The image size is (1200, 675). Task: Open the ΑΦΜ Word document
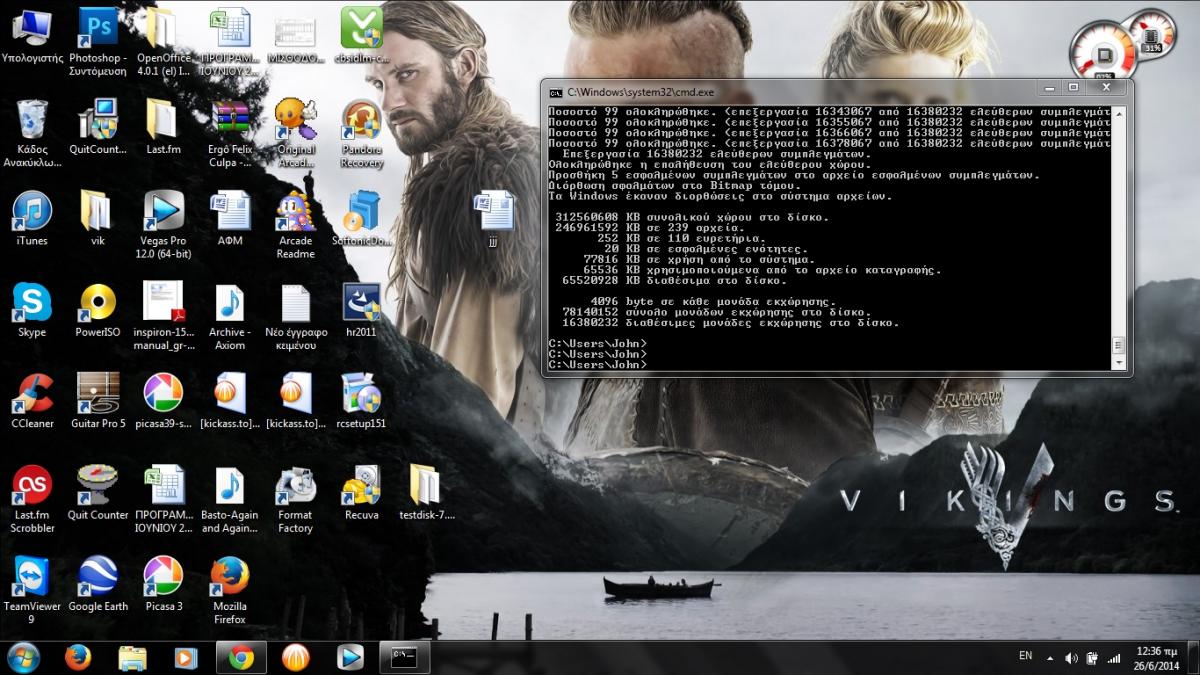coord(230,211)
